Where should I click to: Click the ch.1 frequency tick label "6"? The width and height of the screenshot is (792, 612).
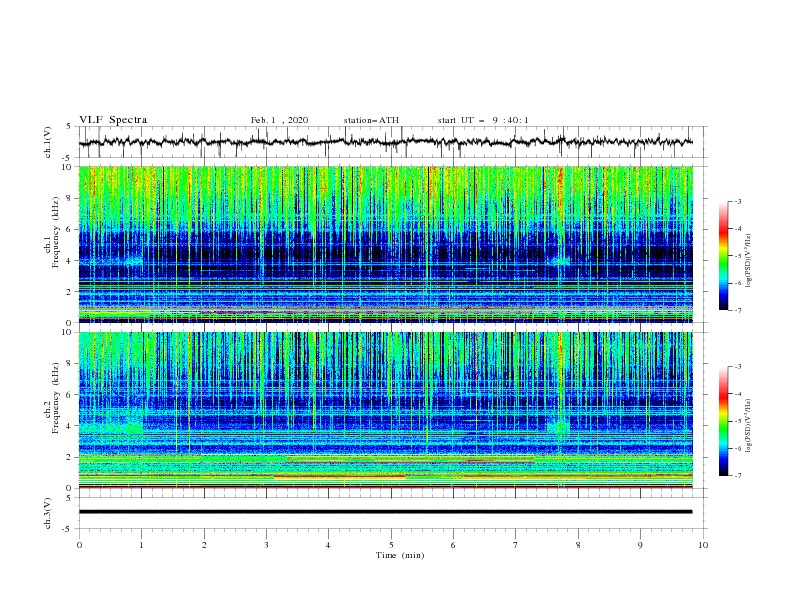click(69, 229)
